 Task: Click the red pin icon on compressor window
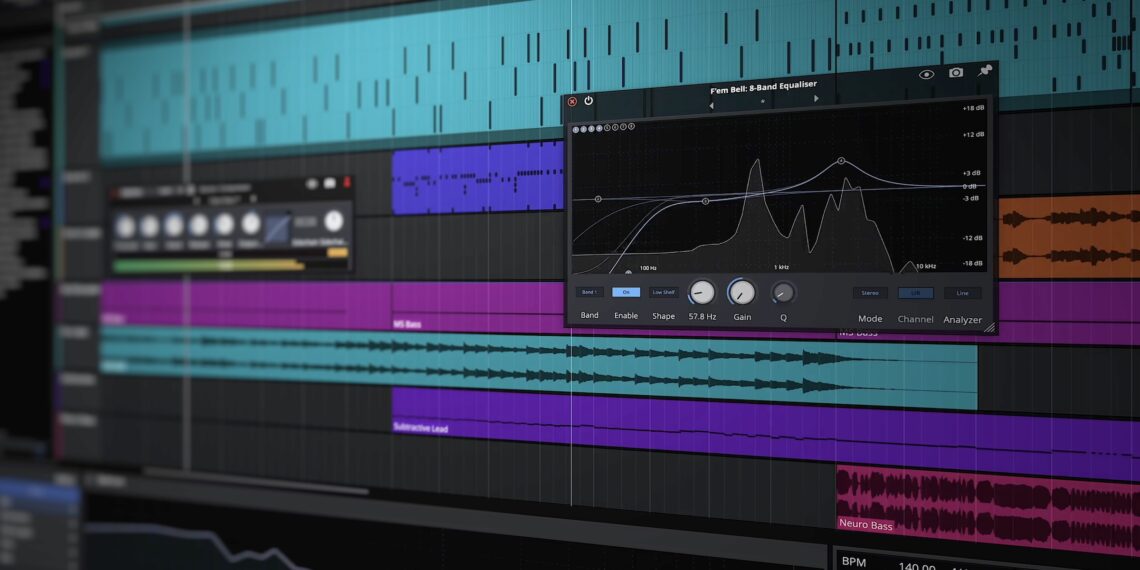click(347, 182)
